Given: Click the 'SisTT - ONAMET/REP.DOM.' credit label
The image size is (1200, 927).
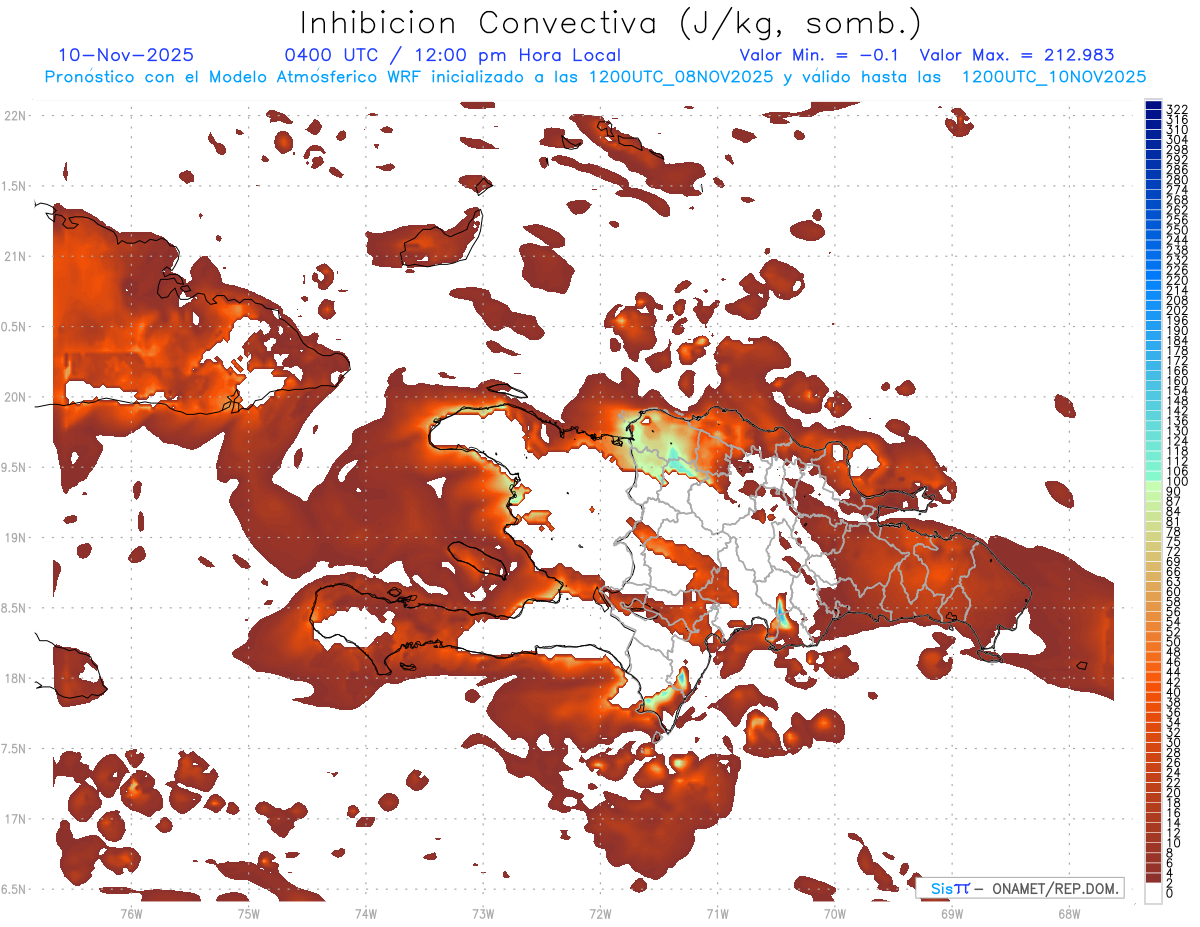Looking at the screenshot, I should [1022, 888].
